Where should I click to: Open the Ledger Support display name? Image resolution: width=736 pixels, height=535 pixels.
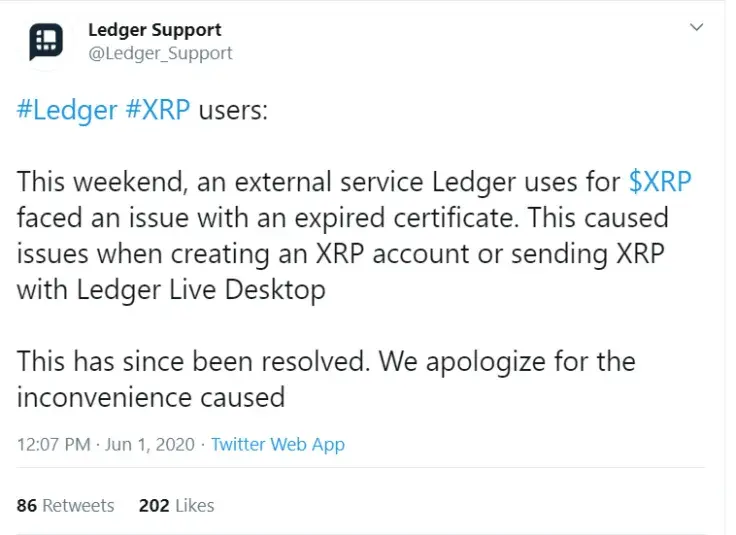[x=155, y=30]
